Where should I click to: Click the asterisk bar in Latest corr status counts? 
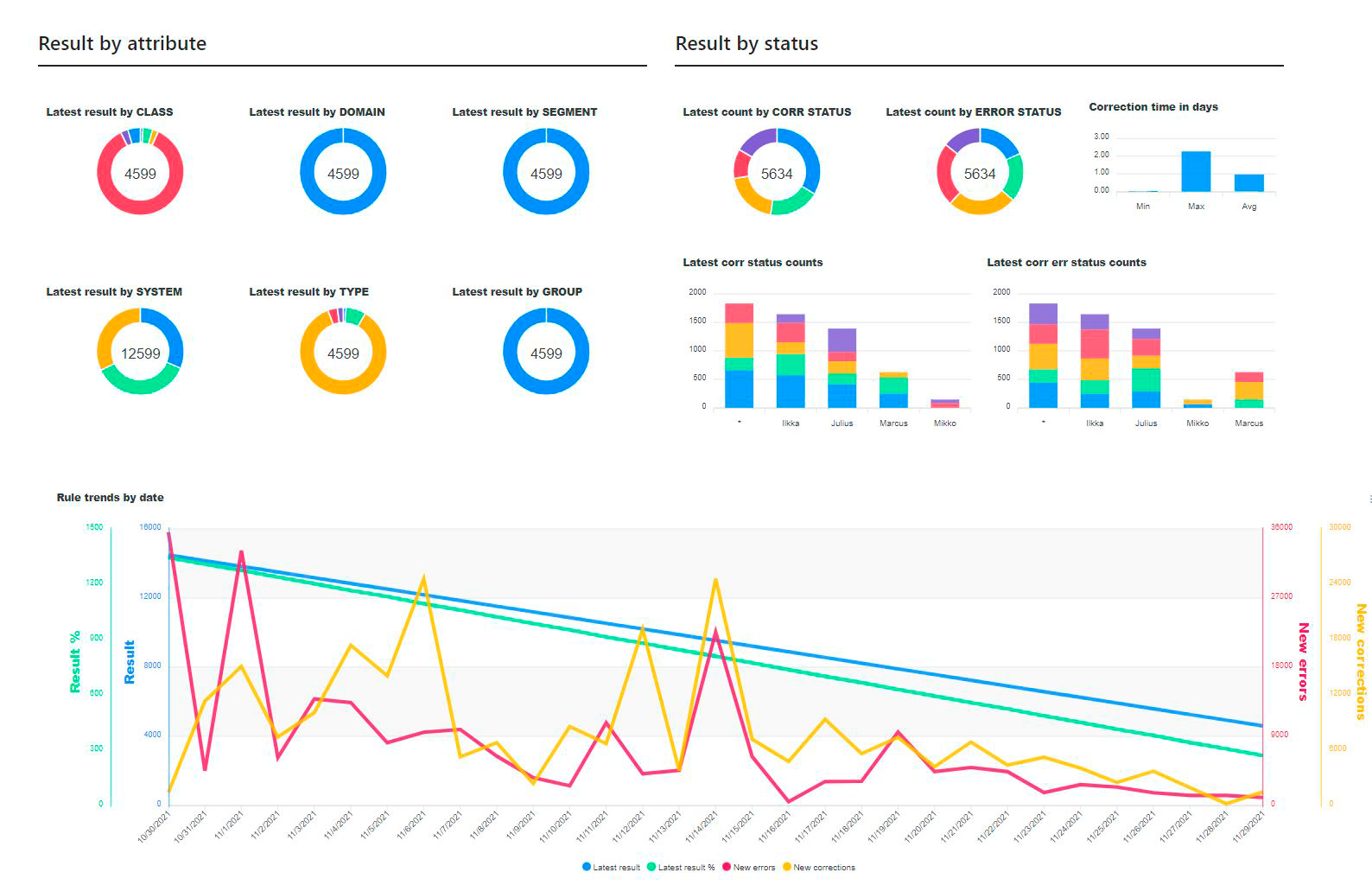[x=739, y=355]
